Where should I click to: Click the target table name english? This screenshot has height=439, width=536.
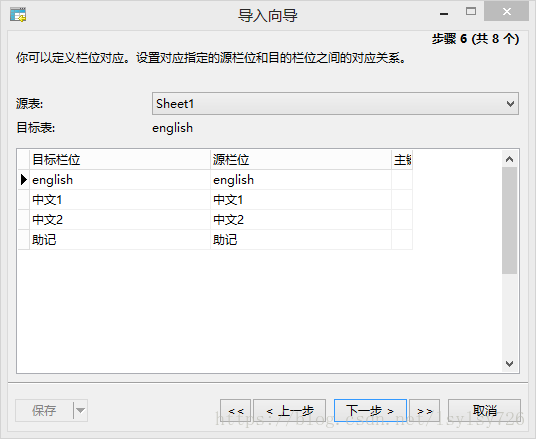(x=172, y=128)
